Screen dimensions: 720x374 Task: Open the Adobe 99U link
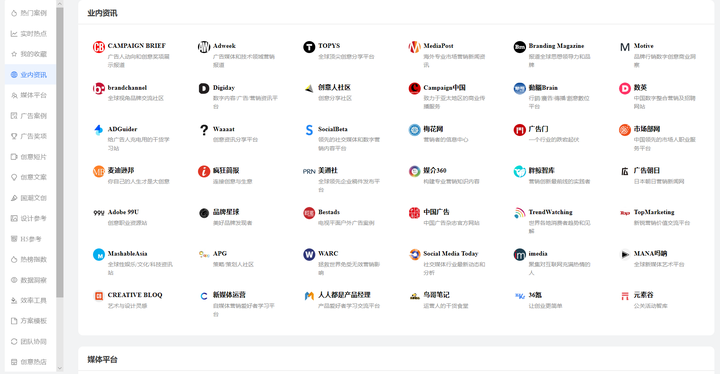click(x=123, y=212)
